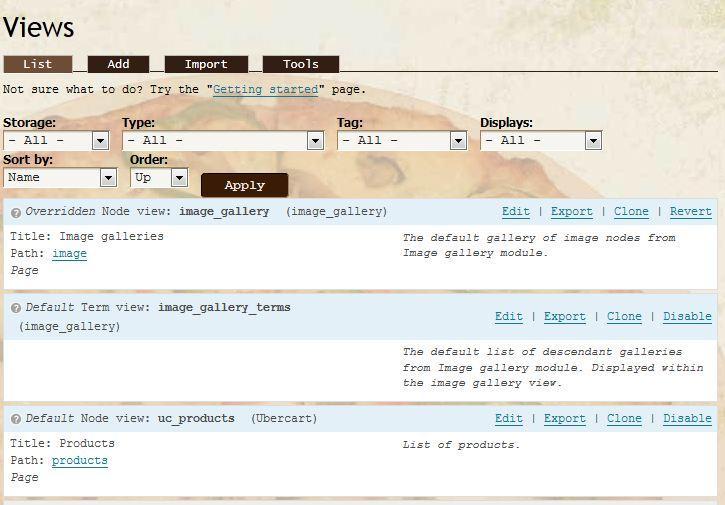Export the image_gallery view

[571, 212]
